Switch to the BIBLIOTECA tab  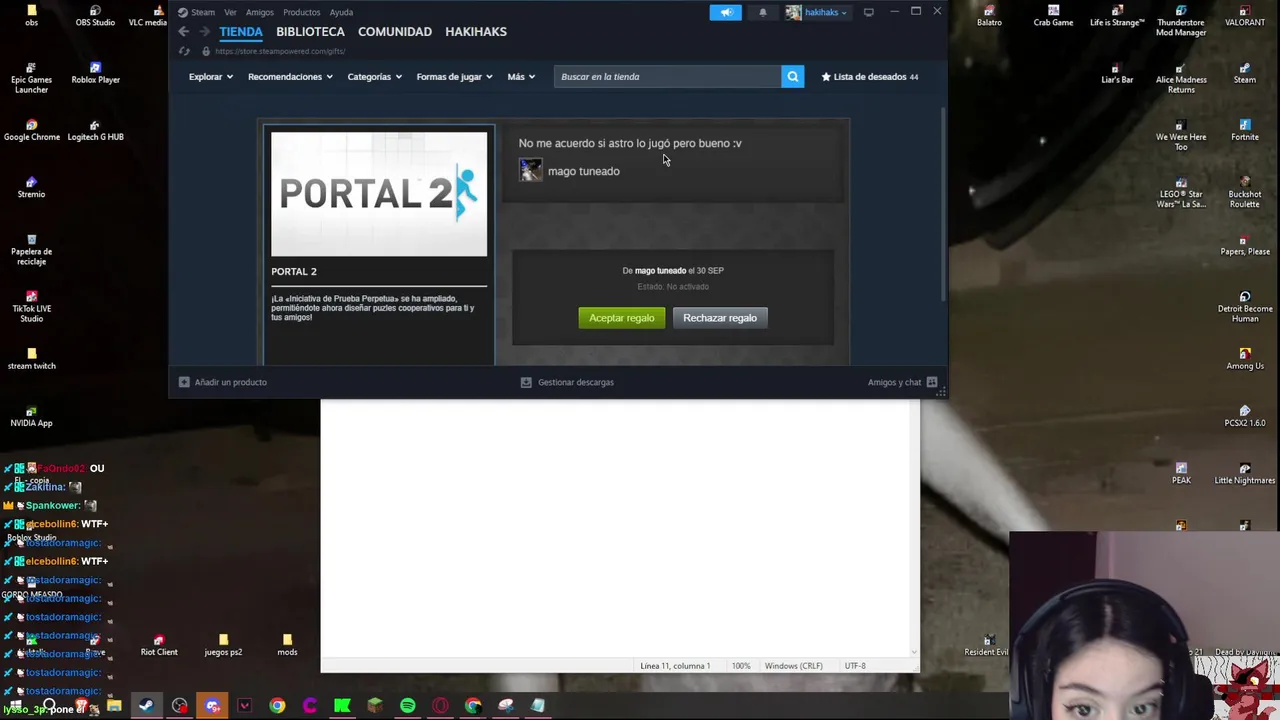tap(310, 31)
